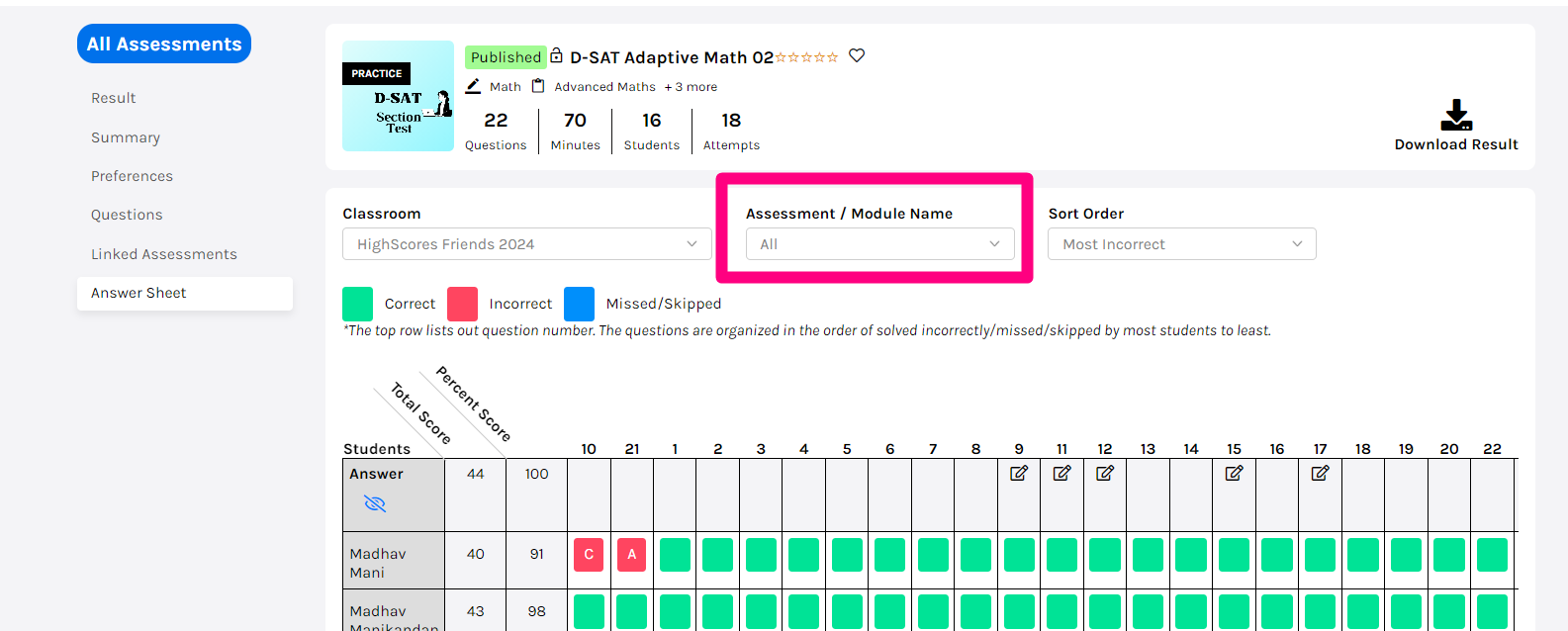Click the All Assessments button

tap(164, 44)
